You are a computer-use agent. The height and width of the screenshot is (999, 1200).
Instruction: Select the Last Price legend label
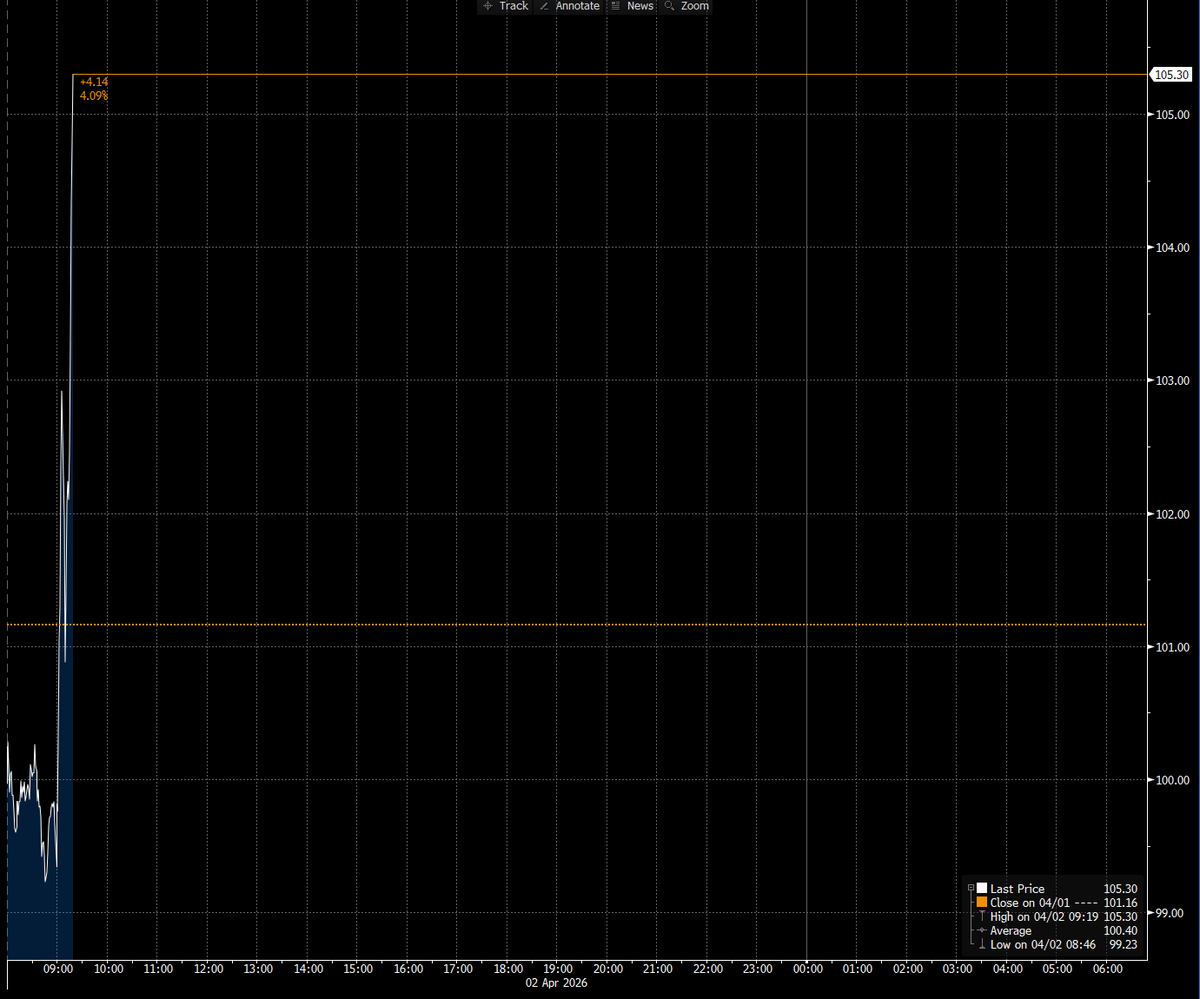click(1017, 888)
